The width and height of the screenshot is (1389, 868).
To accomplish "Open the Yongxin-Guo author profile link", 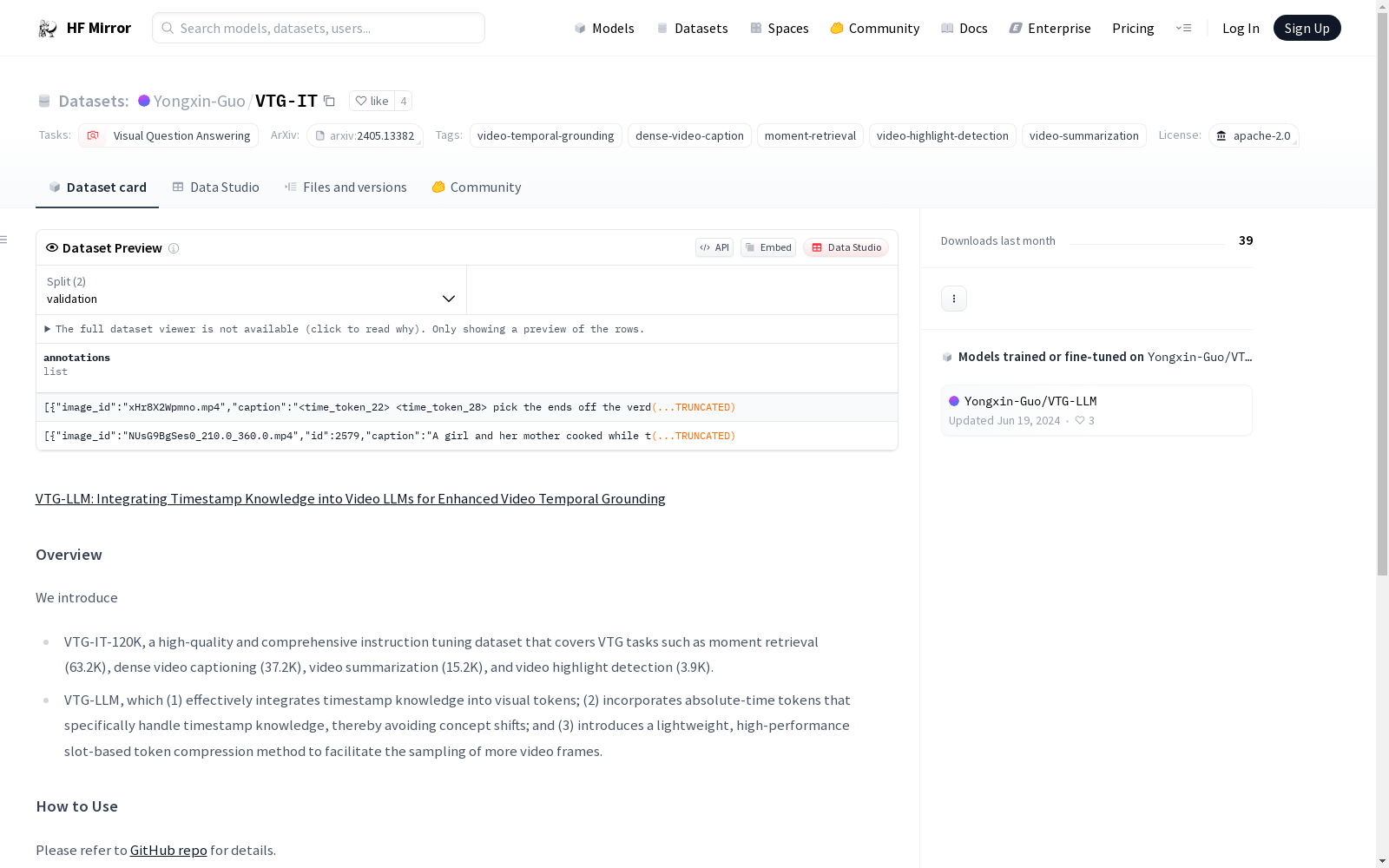I will pyautogui.click(x=199, y=101).
